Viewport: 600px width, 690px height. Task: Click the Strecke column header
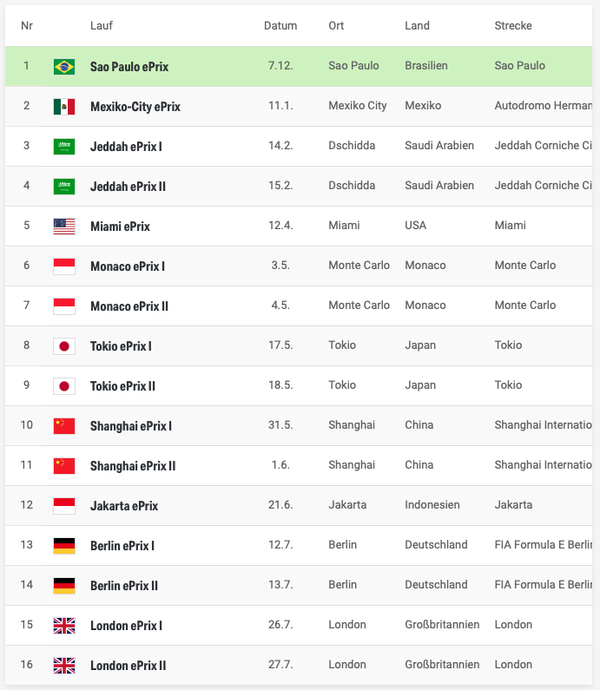tap(513, 26)
